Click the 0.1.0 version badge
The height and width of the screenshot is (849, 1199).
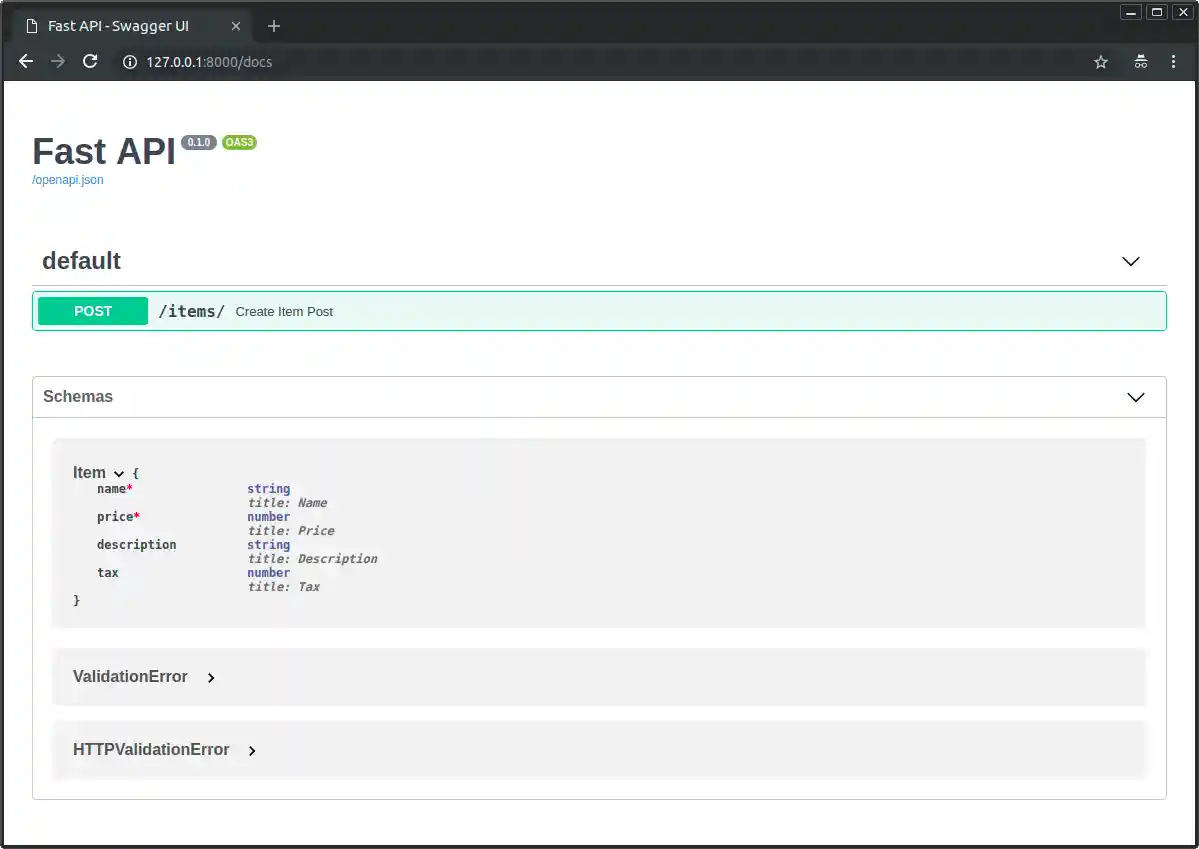(199, 142)
